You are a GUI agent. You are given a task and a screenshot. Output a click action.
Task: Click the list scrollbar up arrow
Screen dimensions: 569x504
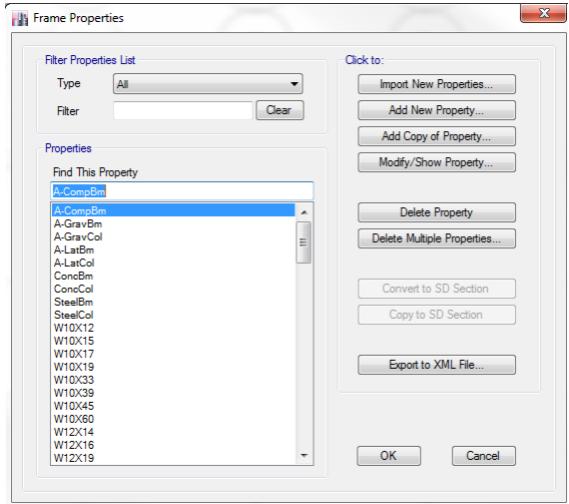(304, 212)
